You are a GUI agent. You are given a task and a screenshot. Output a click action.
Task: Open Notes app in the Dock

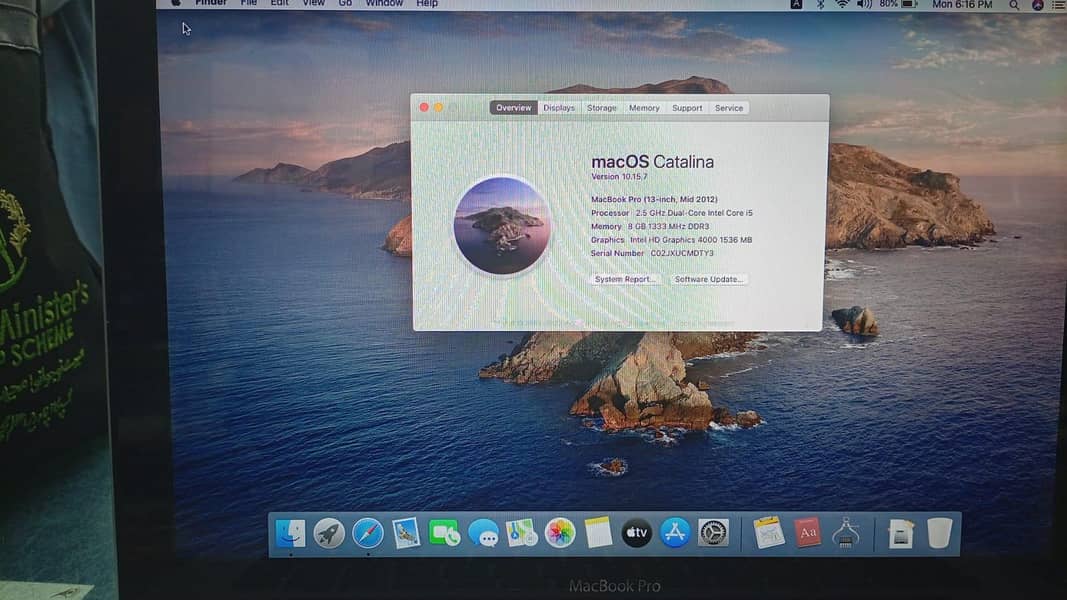[598, 533]
